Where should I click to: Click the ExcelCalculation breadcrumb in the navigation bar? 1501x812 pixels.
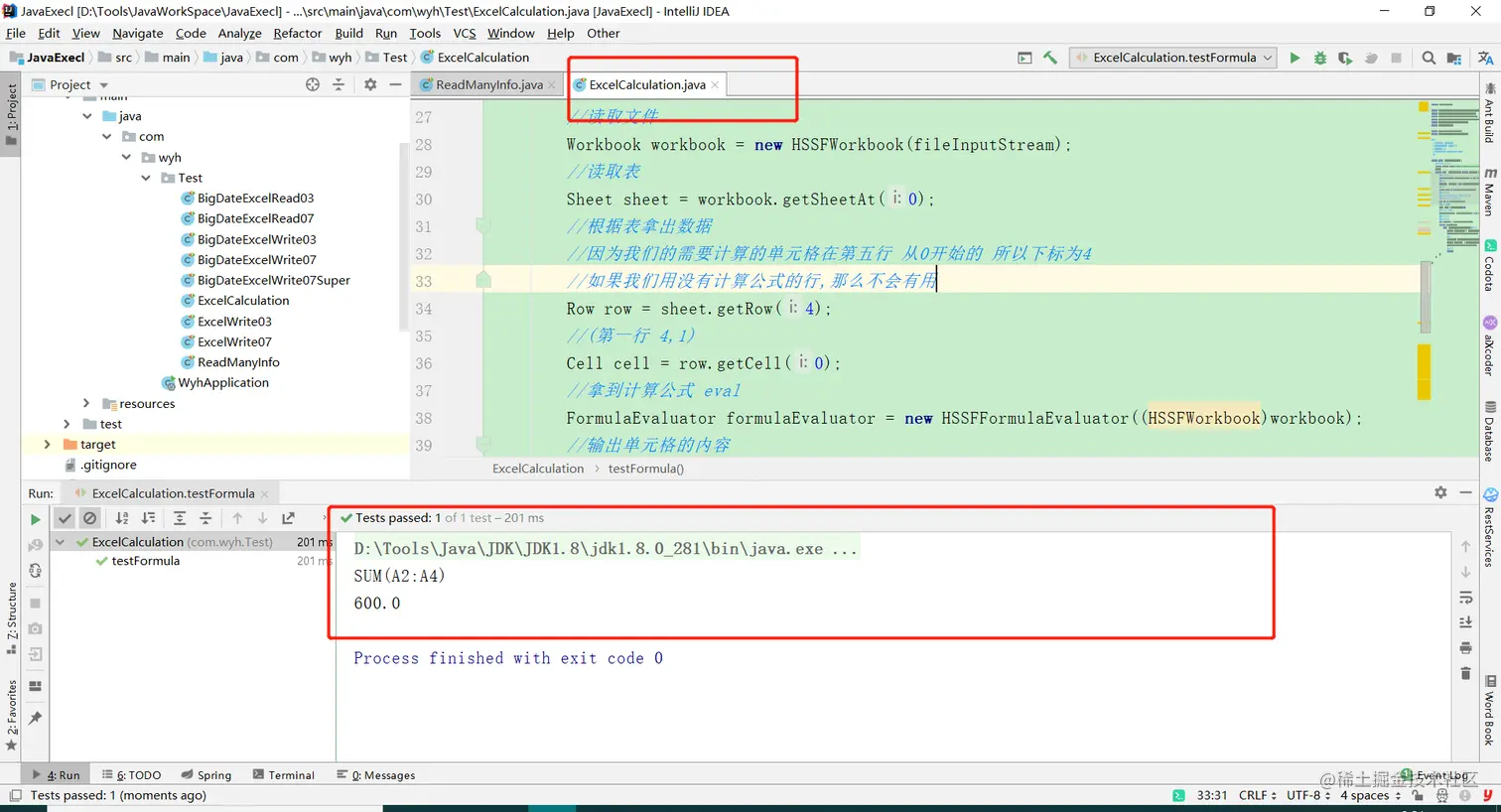(474, 58)
